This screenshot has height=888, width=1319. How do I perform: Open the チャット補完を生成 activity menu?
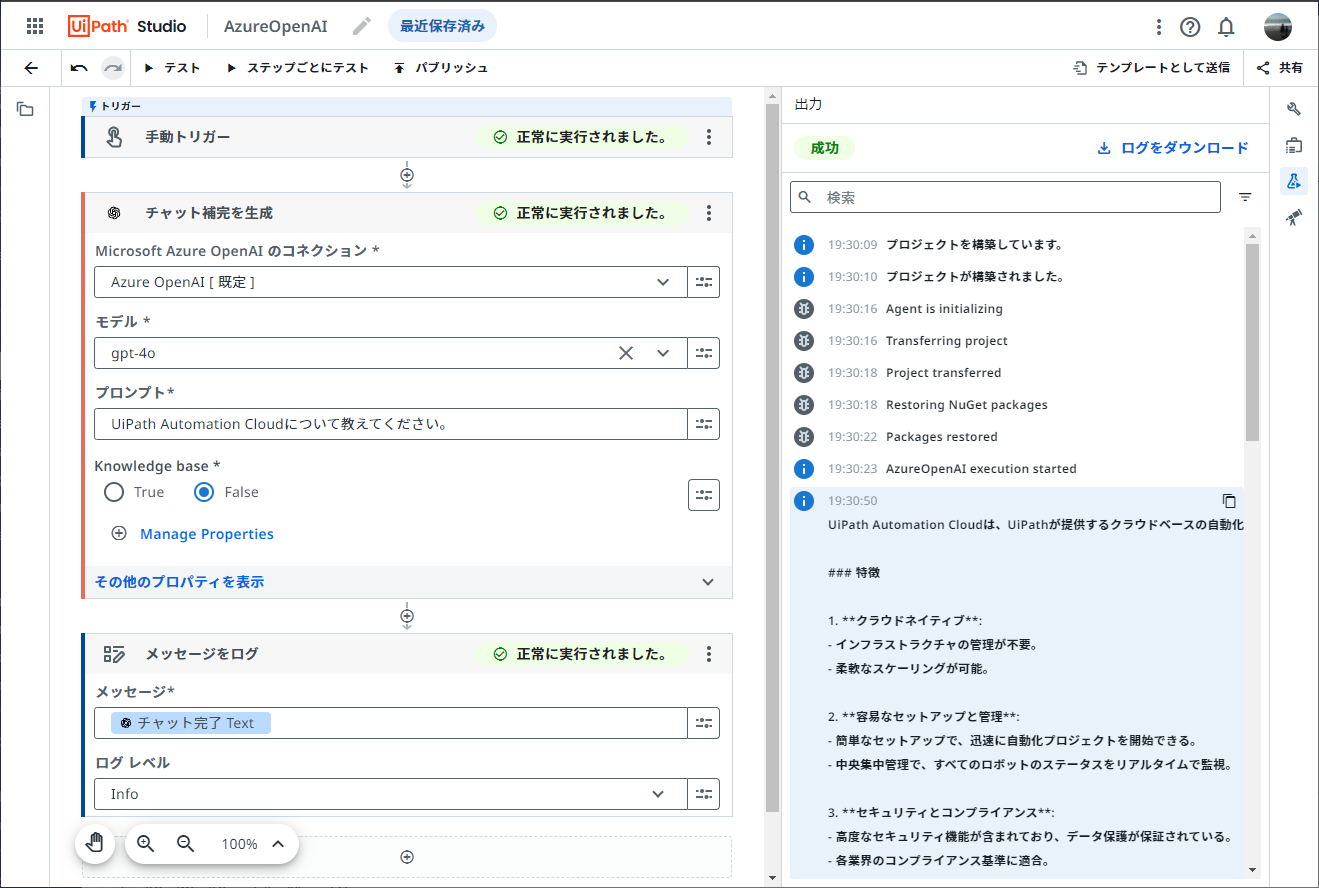click(x=709, y=213)
